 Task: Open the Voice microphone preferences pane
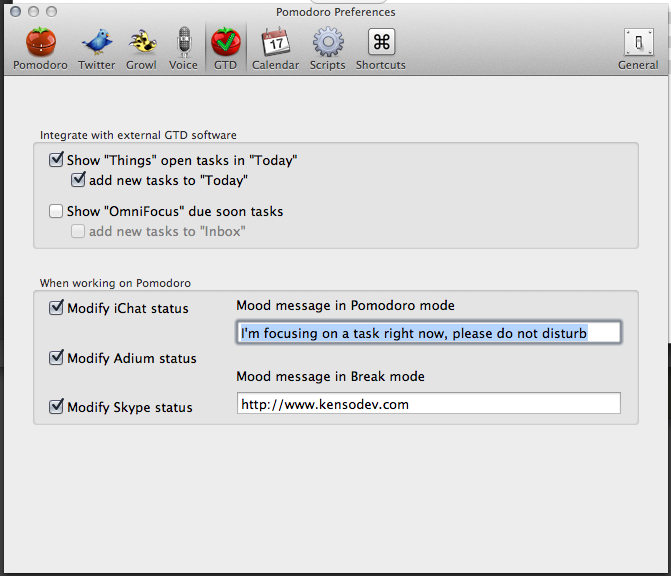tap(183, 48)
